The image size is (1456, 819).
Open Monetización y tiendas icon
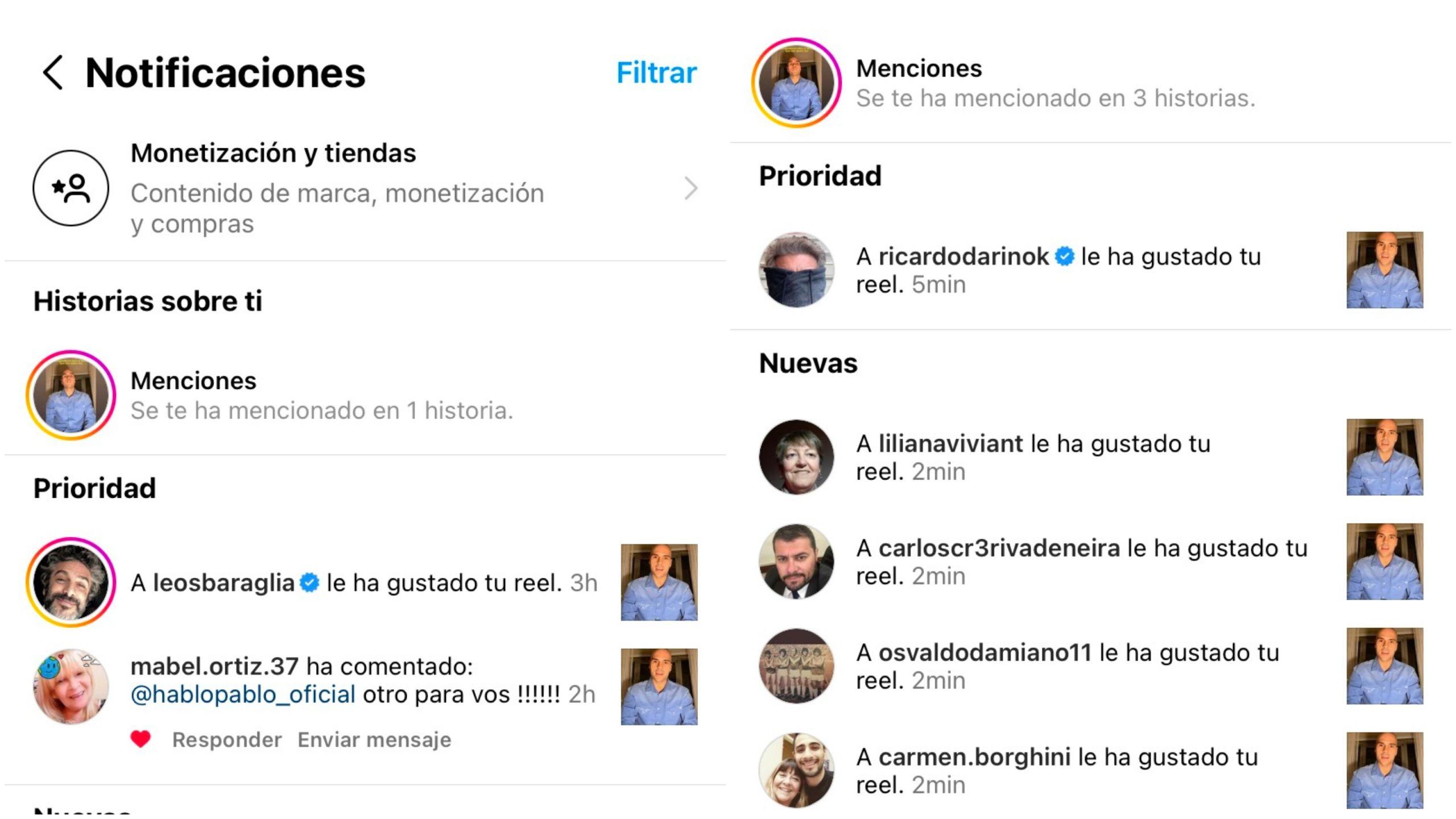pos(71,188)
